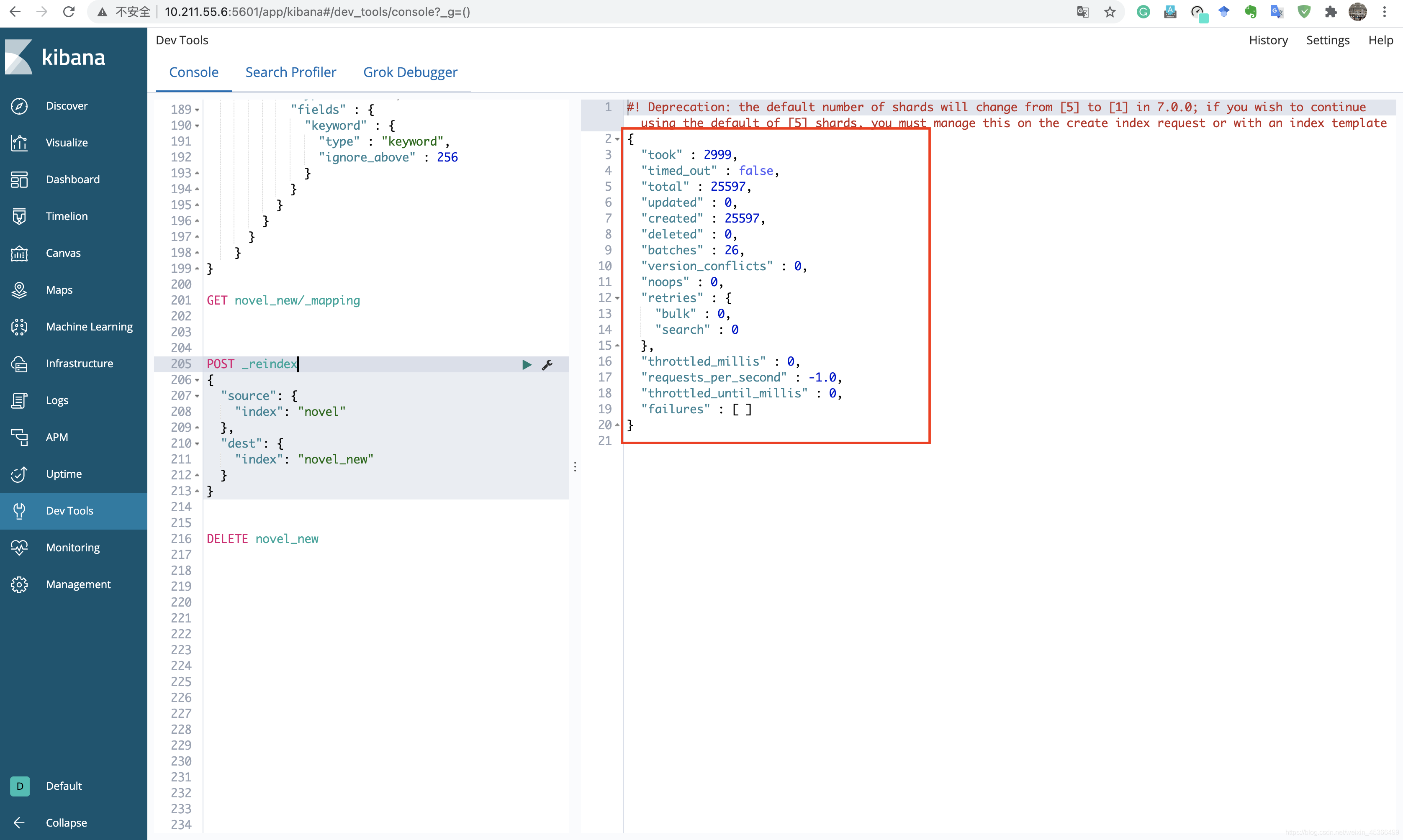Screen dimensions: 1403x840
Task: Switch to Grok Debugger tab
Action: click(410, 72)
